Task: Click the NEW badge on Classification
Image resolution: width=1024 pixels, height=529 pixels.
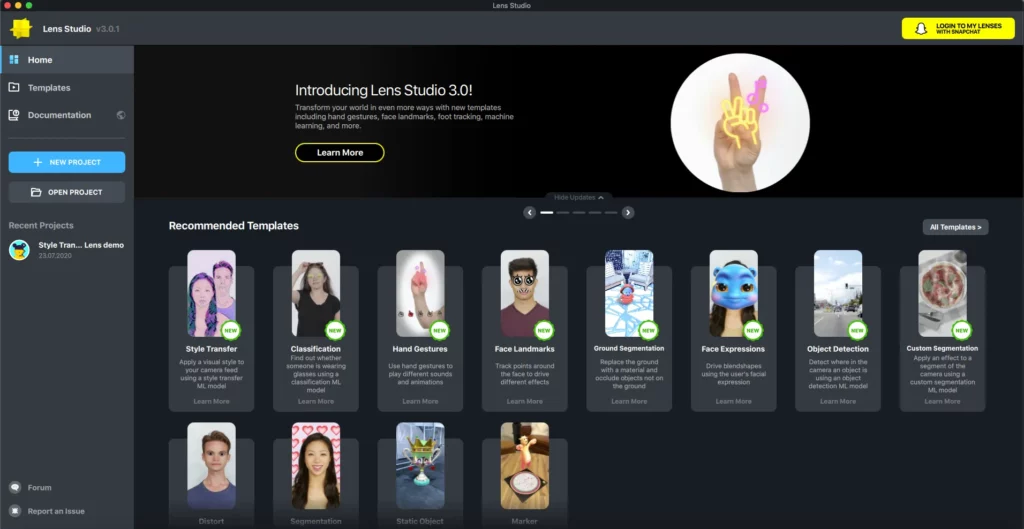Action: (x=335, y=330)
